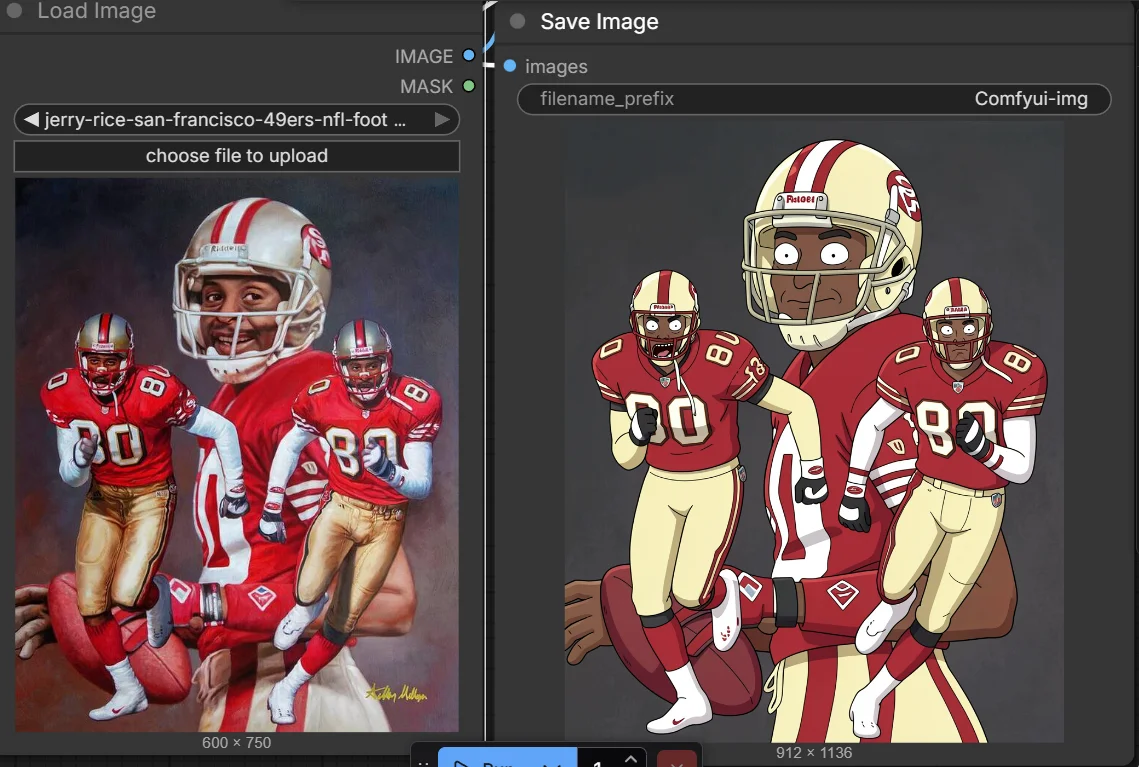The height and width of the screenshot is (767, 1139).
Task: Increase batch count with up arrow
Action: (631, 758)
